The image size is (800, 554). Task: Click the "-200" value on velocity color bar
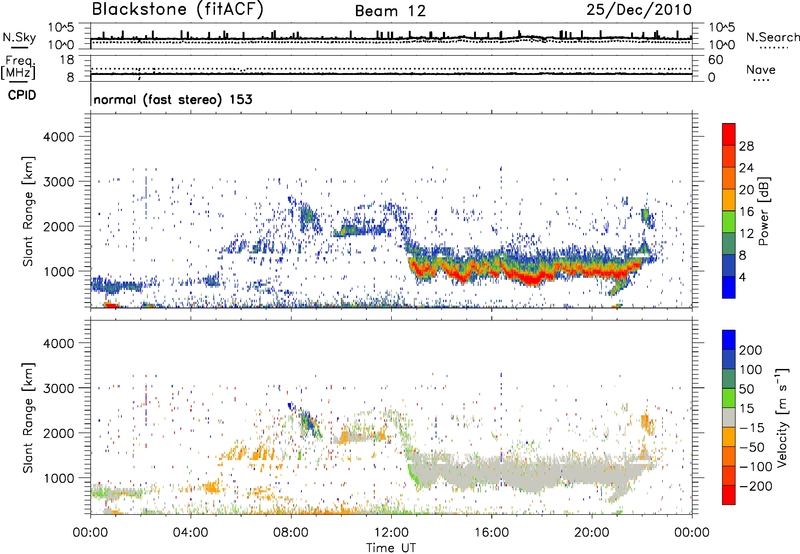coord(756,486)
